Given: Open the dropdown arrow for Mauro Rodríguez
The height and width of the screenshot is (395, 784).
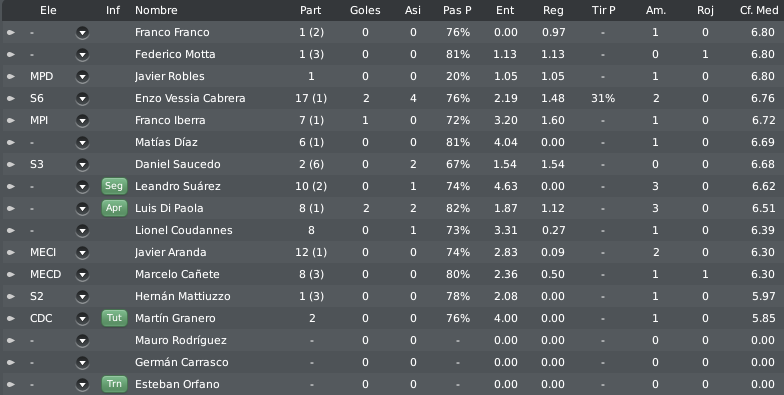Looking at the screenshot, I should [82, 340].
